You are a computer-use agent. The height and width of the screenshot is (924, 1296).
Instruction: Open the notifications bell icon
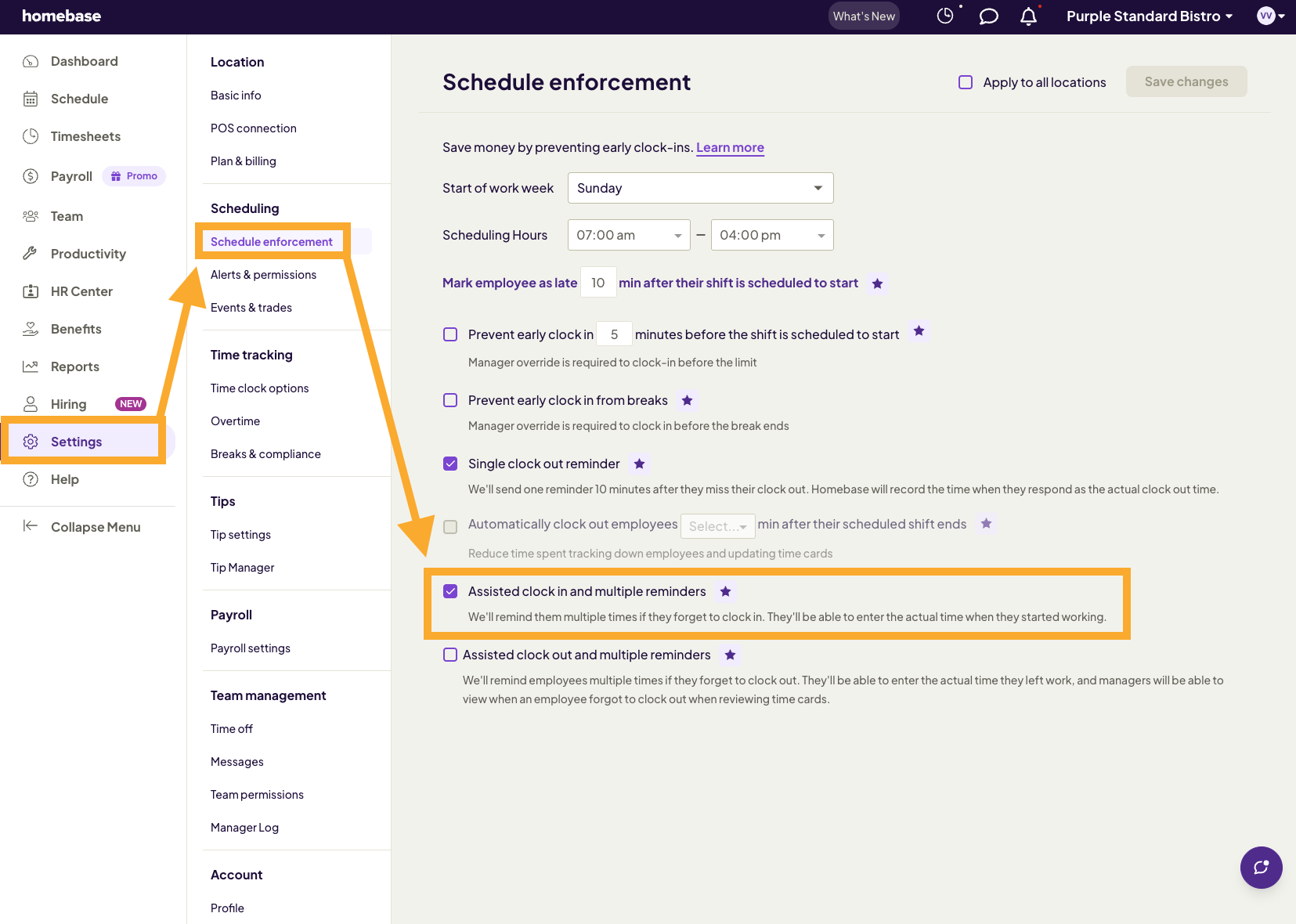[1028, 16]
